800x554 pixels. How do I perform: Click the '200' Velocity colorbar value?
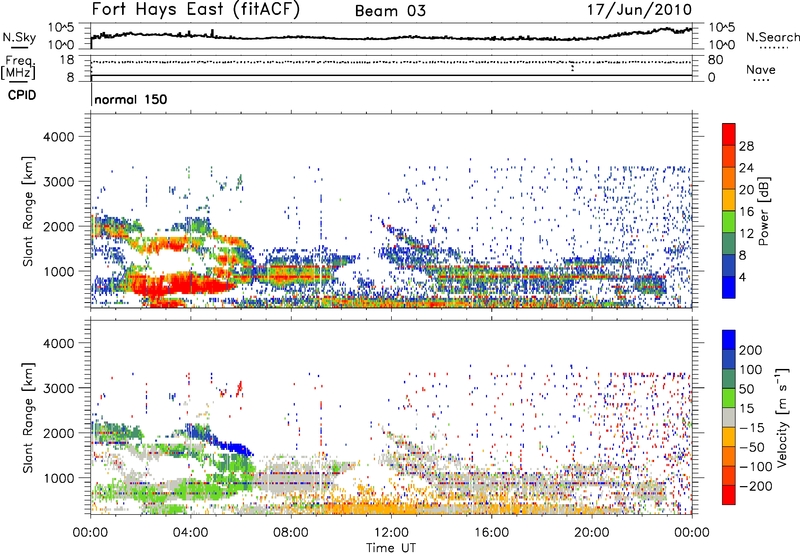[751, 350]
